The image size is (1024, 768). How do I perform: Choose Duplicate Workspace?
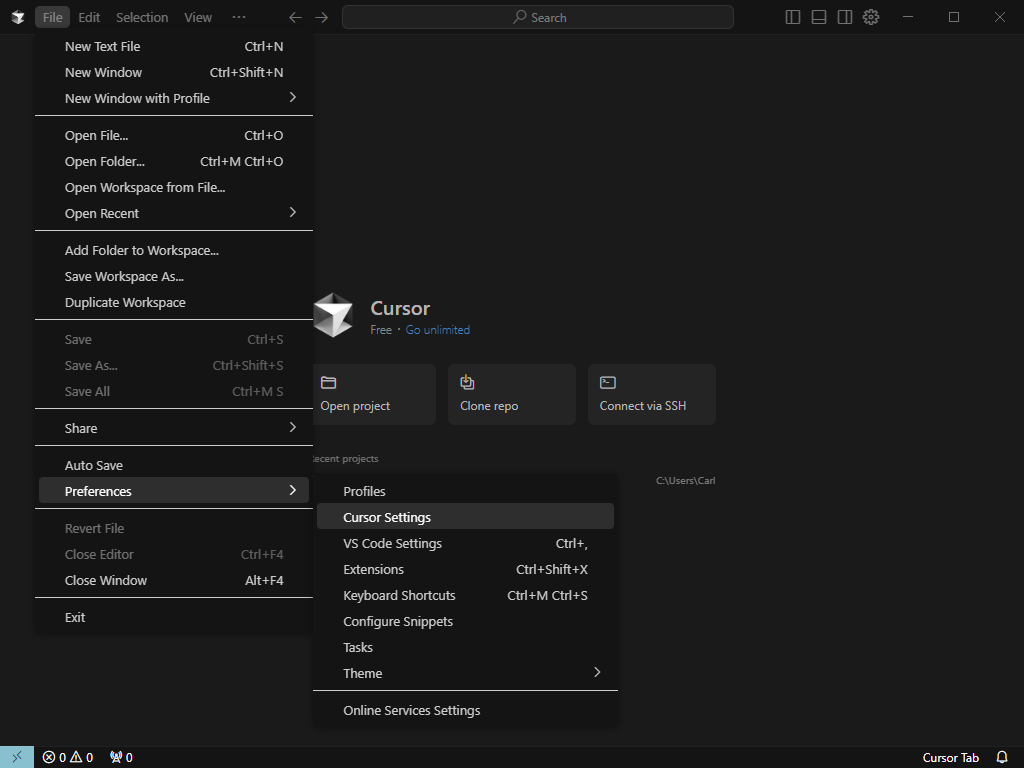[x=174, y=303]
